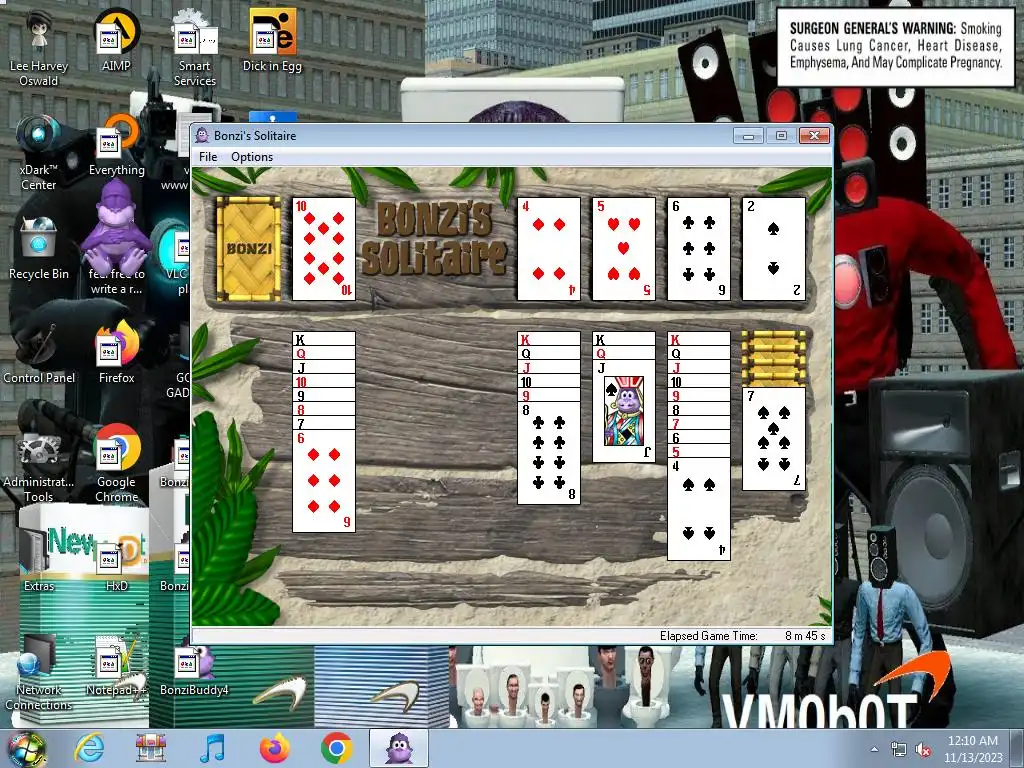Open the taskbar clock showing 12:10 AM
The image size is (1024, 768).
[x=972, y=749]
